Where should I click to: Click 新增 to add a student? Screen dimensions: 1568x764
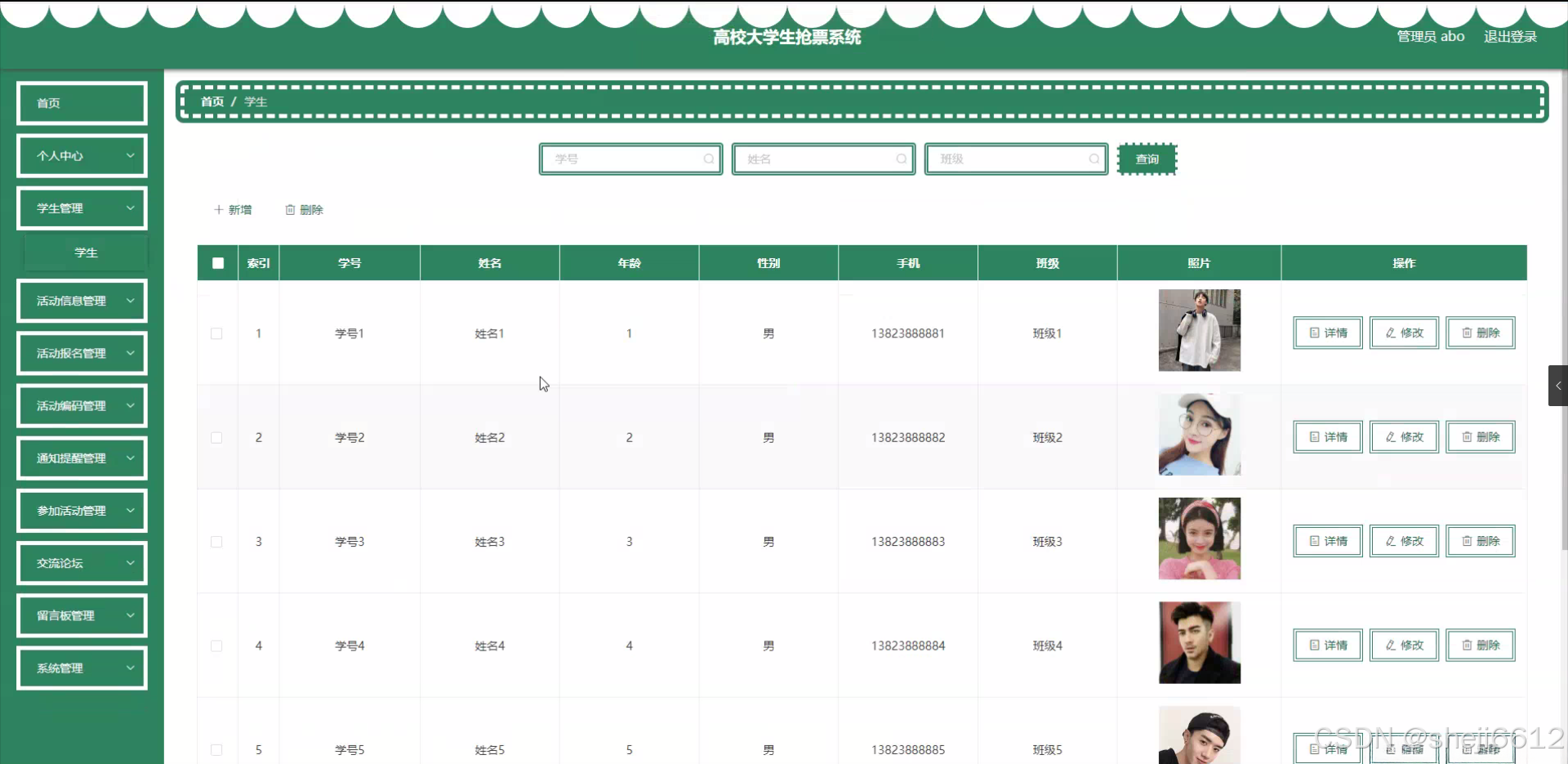[x=233, y=210]
